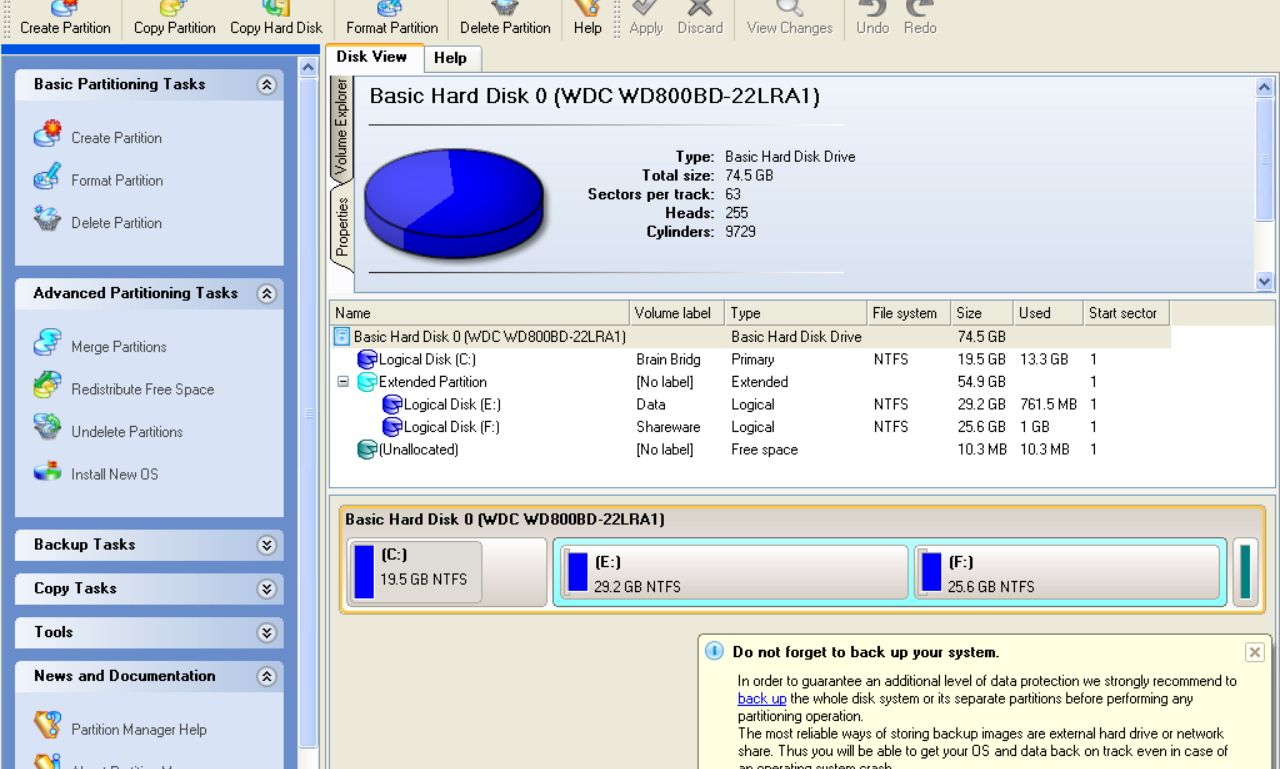Click the Install New OS link
Viewport: 1280px width, 769px height.
(115, 474)
